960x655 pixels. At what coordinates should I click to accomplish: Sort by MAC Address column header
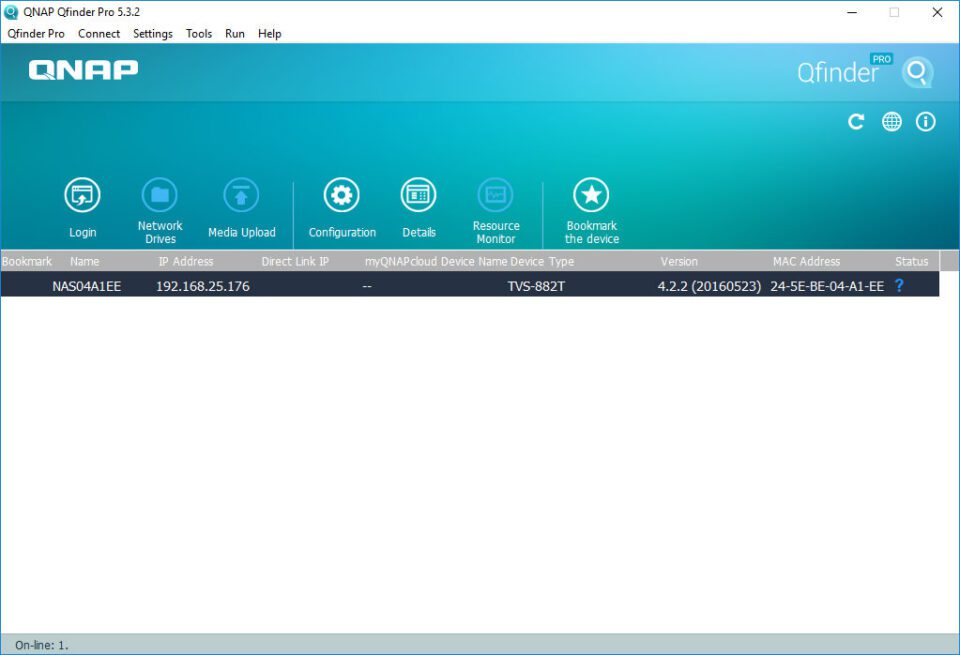[x=806, y=261]
